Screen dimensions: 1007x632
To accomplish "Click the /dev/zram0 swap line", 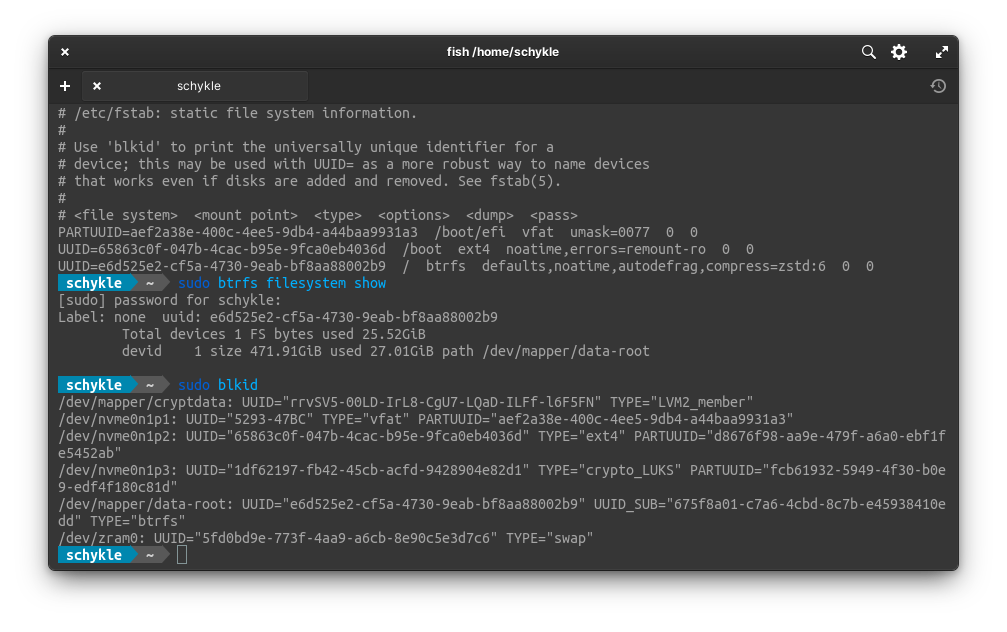I will click(326, 538).
